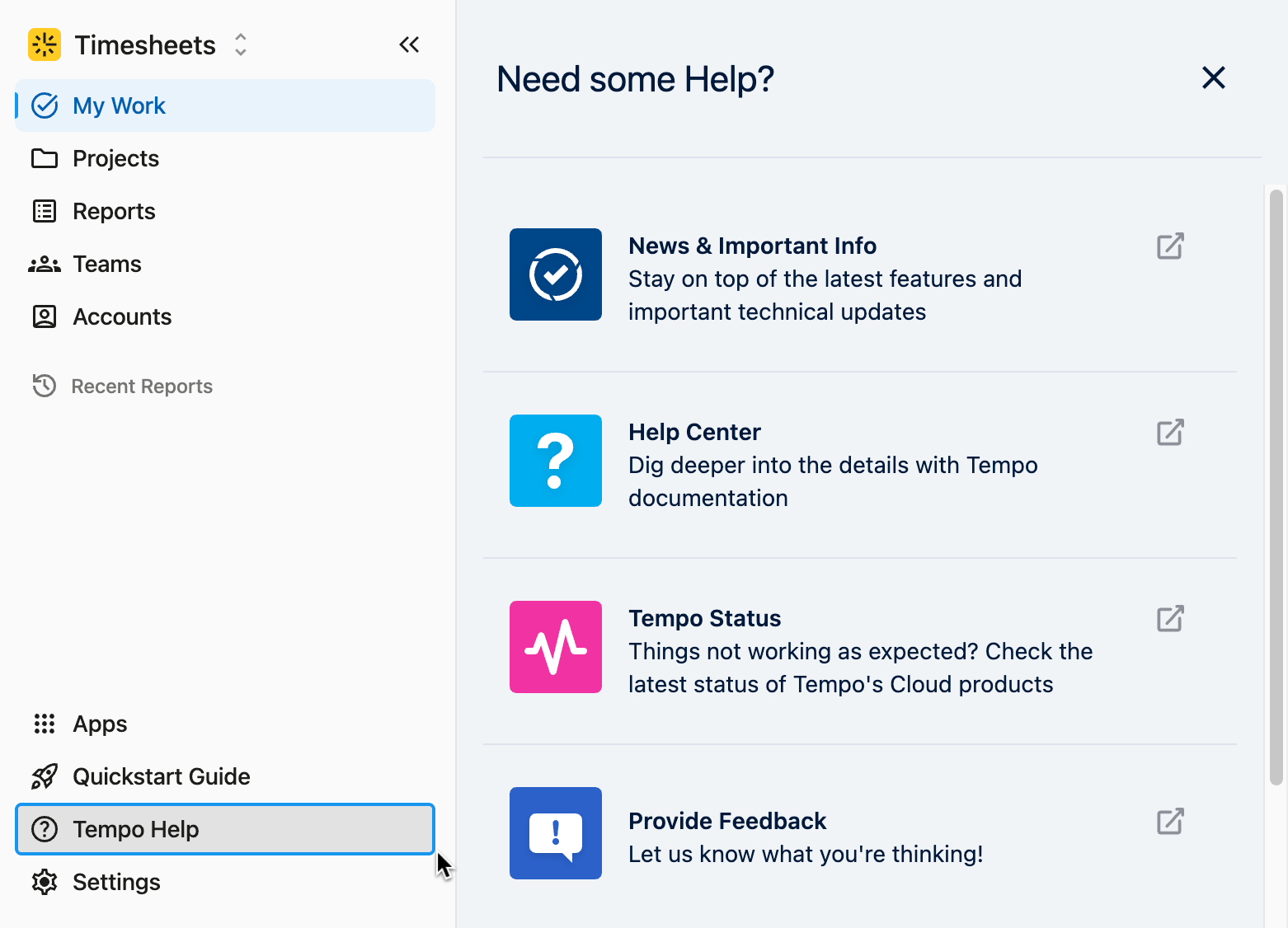Image resolution: width=1288 pixels, height=928 pixels.
Task: Open the Timesheets app switcher chevrons
Action: pos(240,45)
